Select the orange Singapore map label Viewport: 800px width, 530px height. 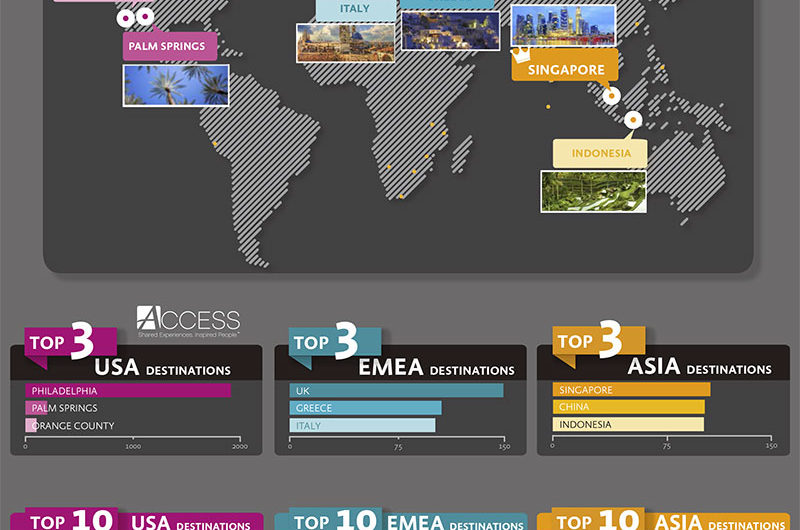tap(565, 70)
